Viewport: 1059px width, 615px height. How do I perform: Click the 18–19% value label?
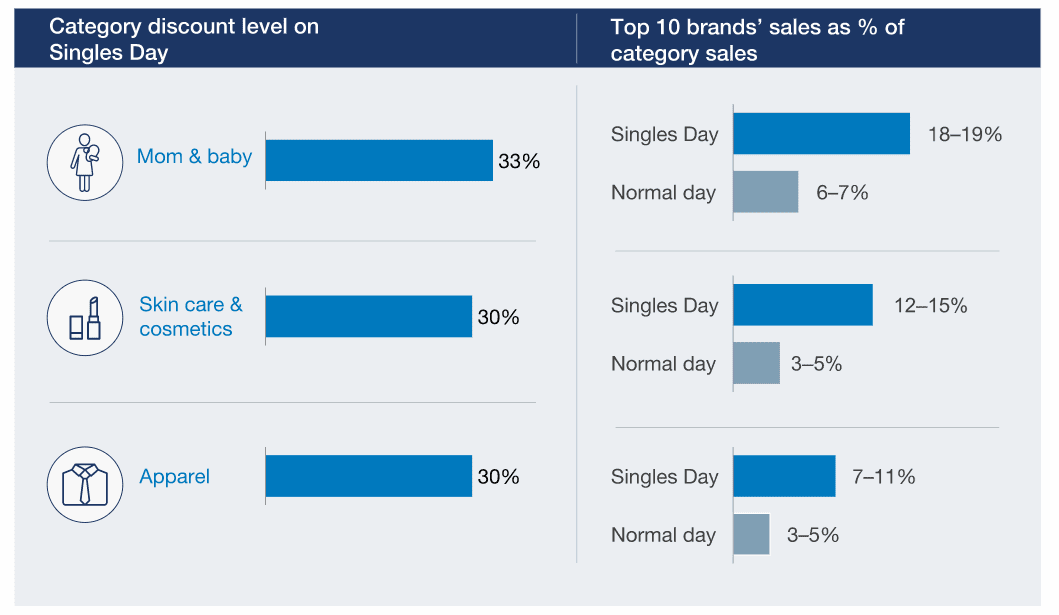(x=964, y=134)
